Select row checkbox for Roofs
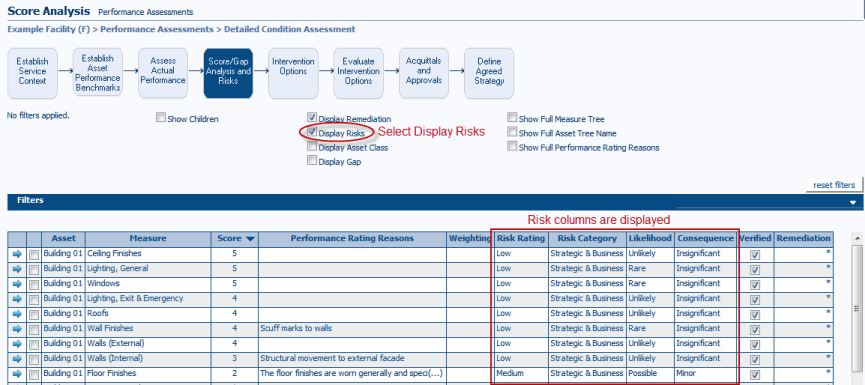The image size is (865, 385). 34,314
